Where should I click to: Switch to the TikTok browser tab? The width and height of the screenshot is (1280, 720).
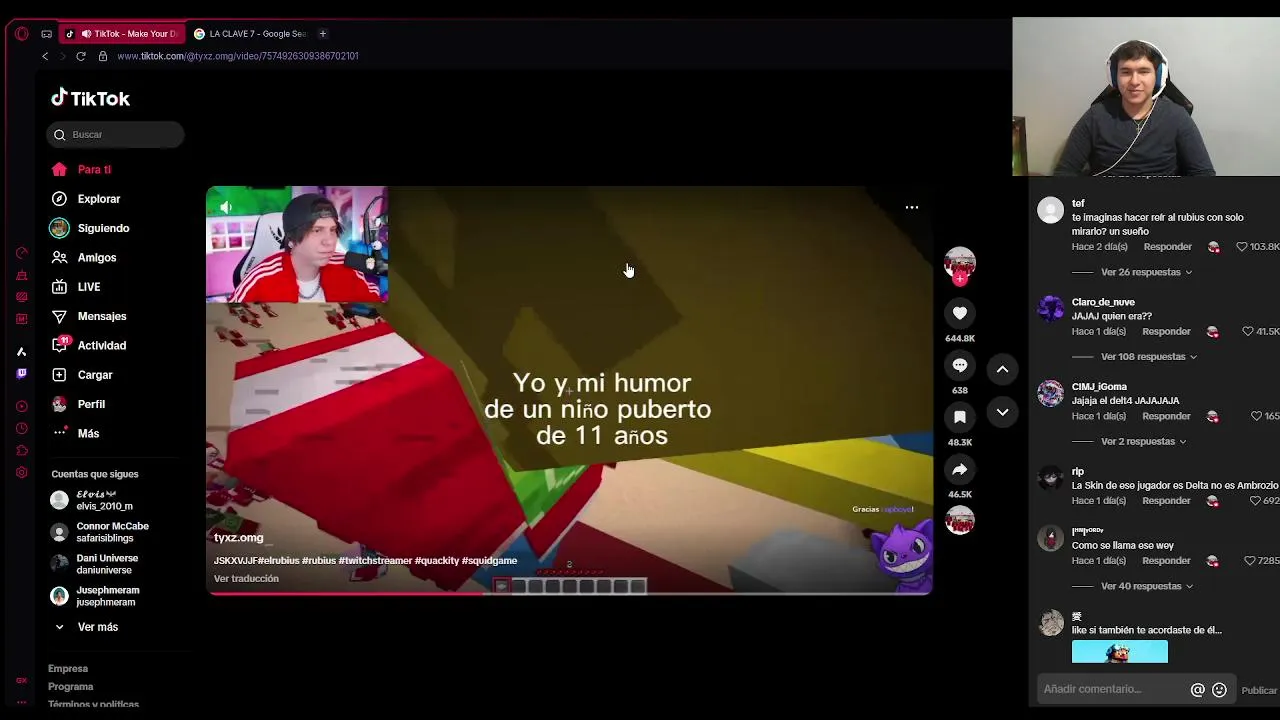[x=122, y=34]
